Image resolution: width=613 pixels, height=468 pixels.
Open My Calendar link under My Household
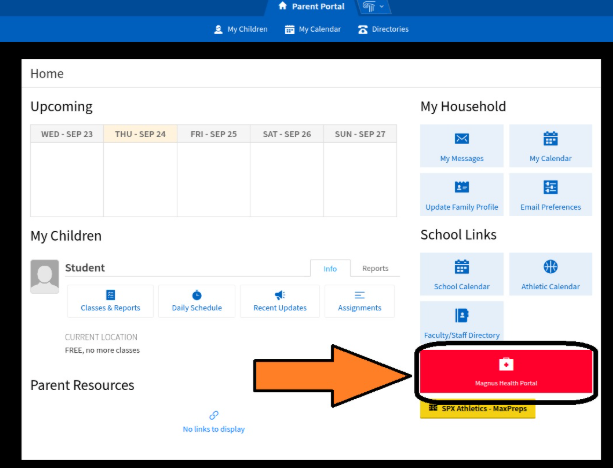point(550,158)
